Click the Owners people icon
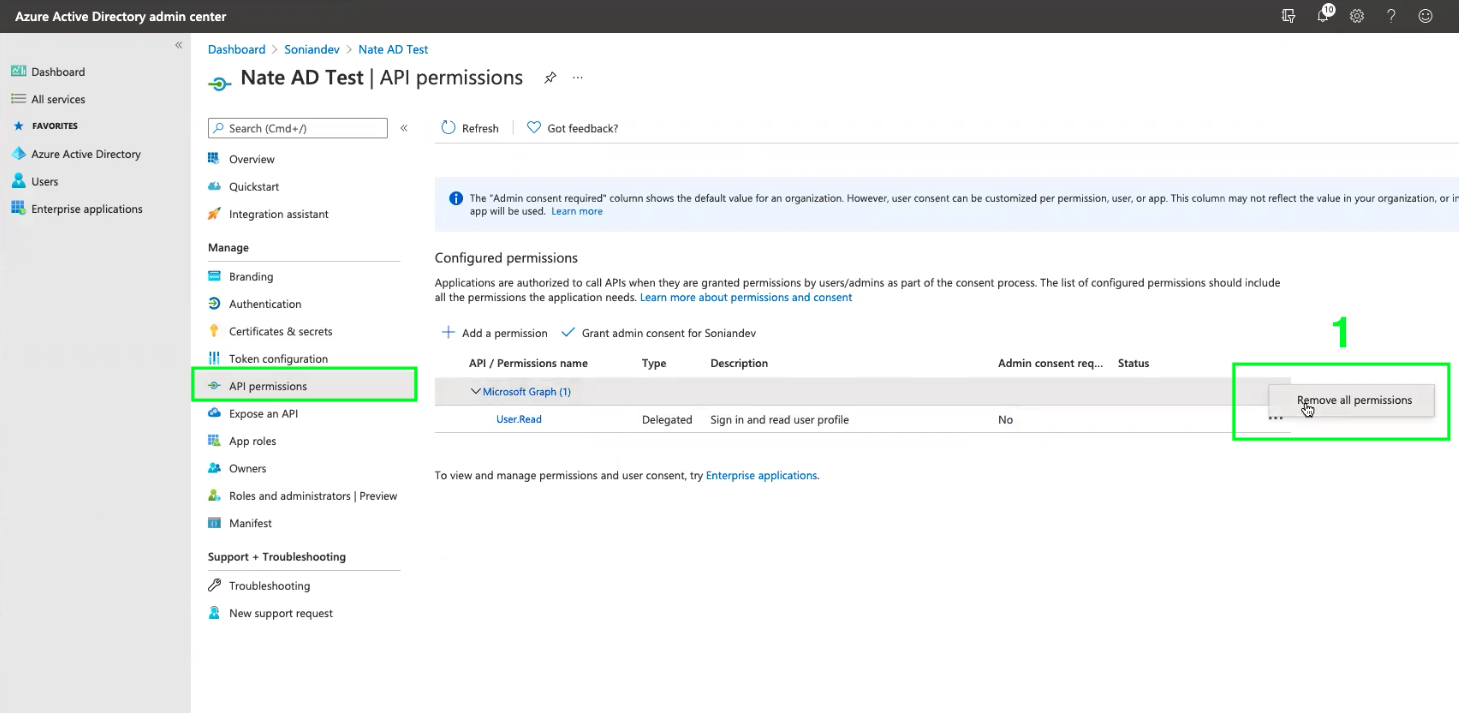 click(x=214, y=467)
